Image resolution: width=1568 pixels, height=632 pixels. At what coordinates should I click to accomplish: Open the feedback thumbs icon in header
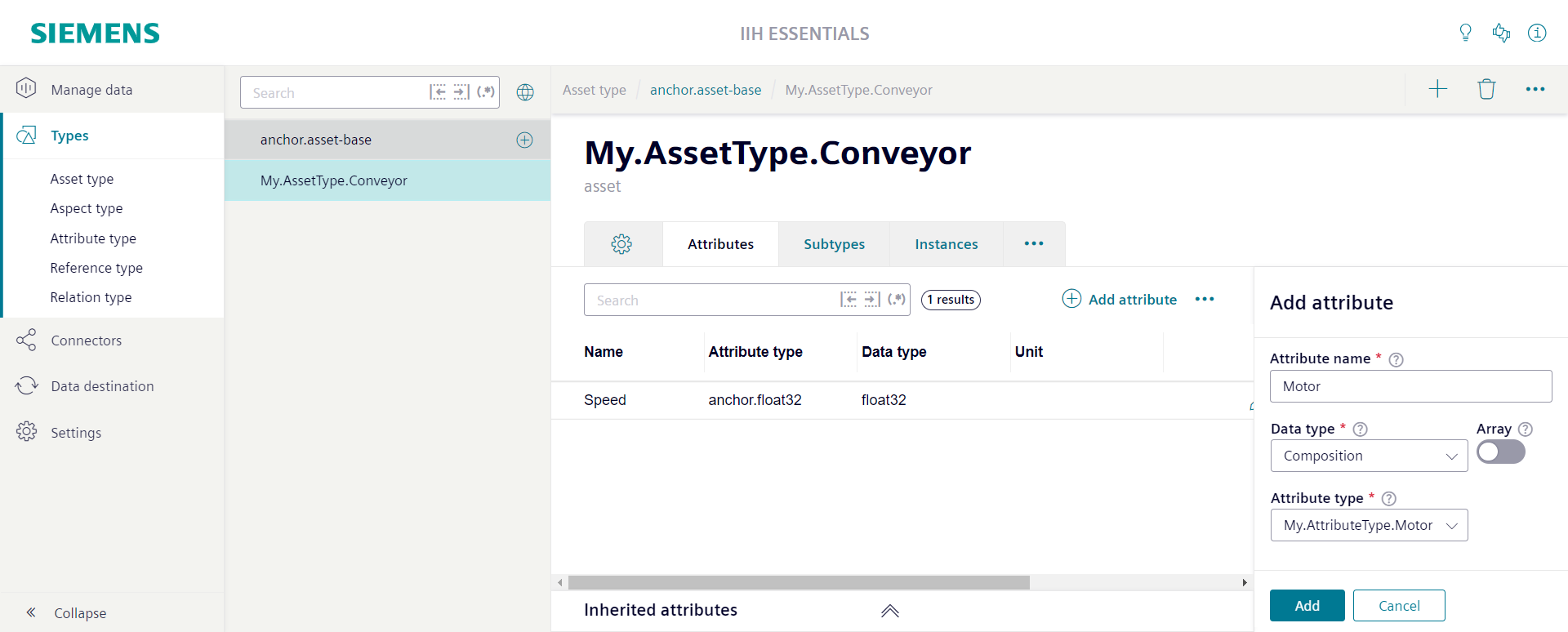click(1501, 33)
